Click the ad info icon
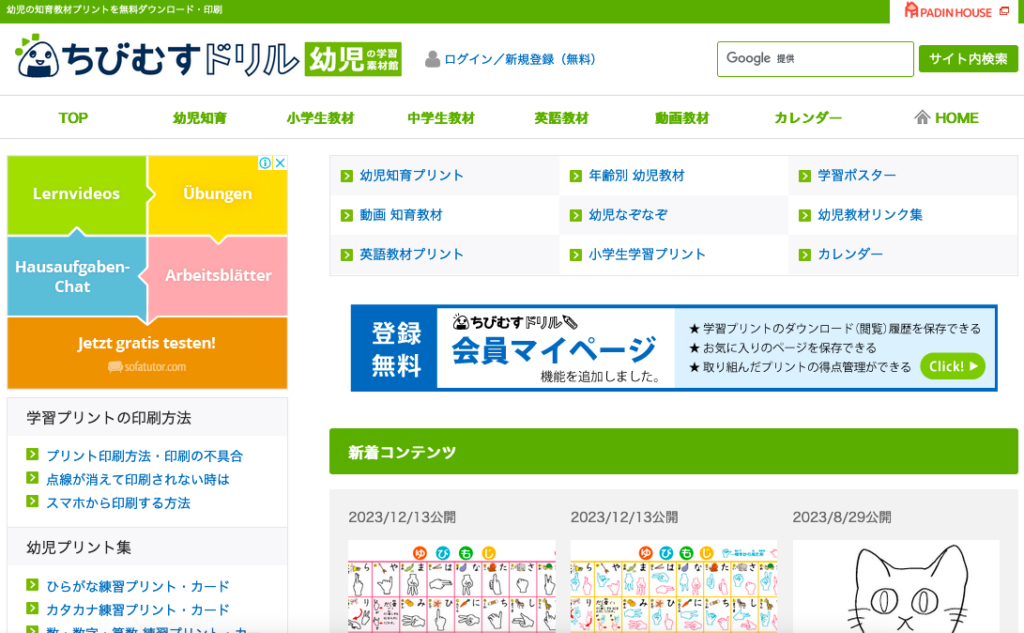Screen dimensions: 1024x633 tap(265, 163)
